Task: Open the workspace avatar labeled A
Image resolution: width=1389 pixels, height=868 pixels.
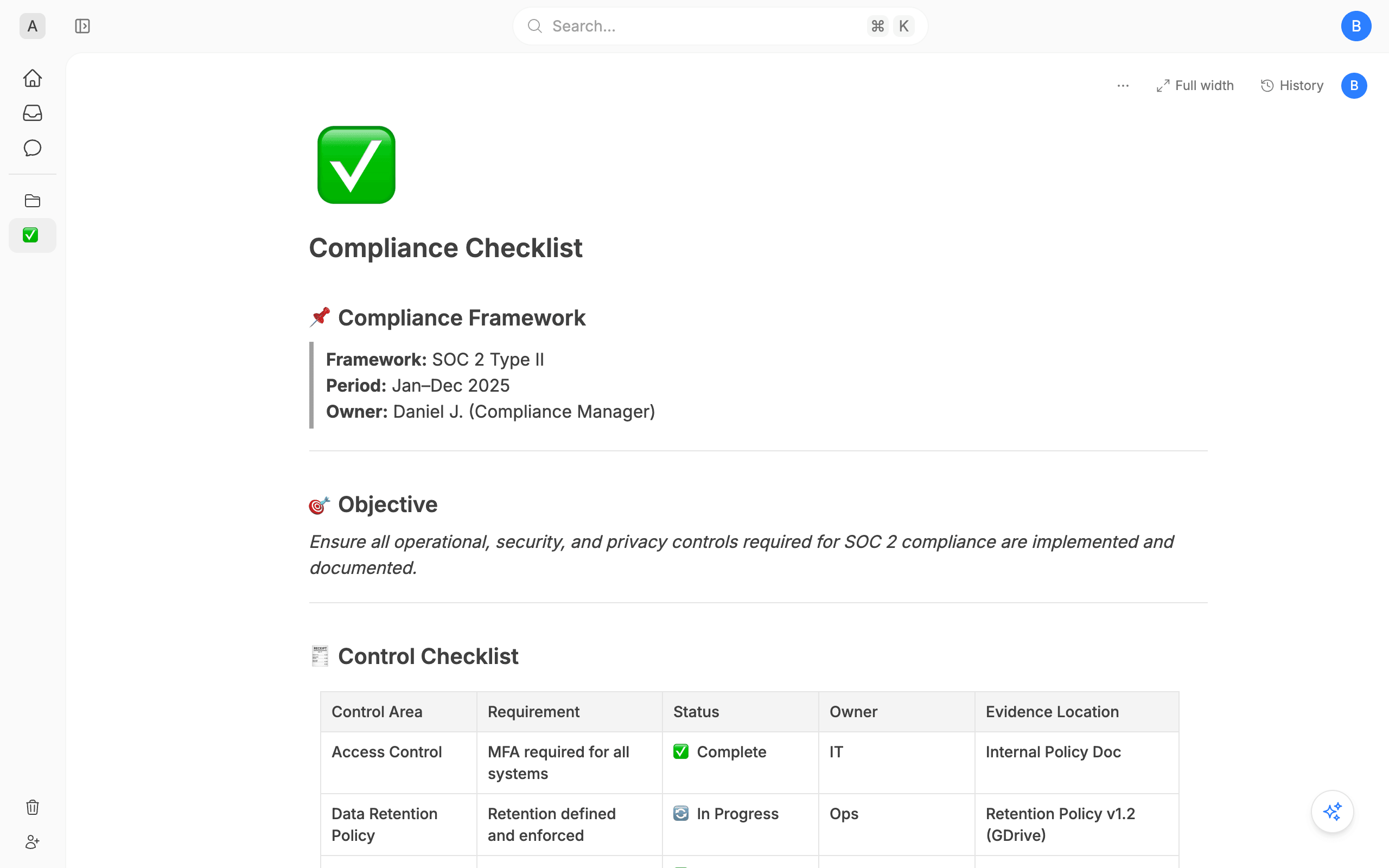Action: (x=32, y=27)
